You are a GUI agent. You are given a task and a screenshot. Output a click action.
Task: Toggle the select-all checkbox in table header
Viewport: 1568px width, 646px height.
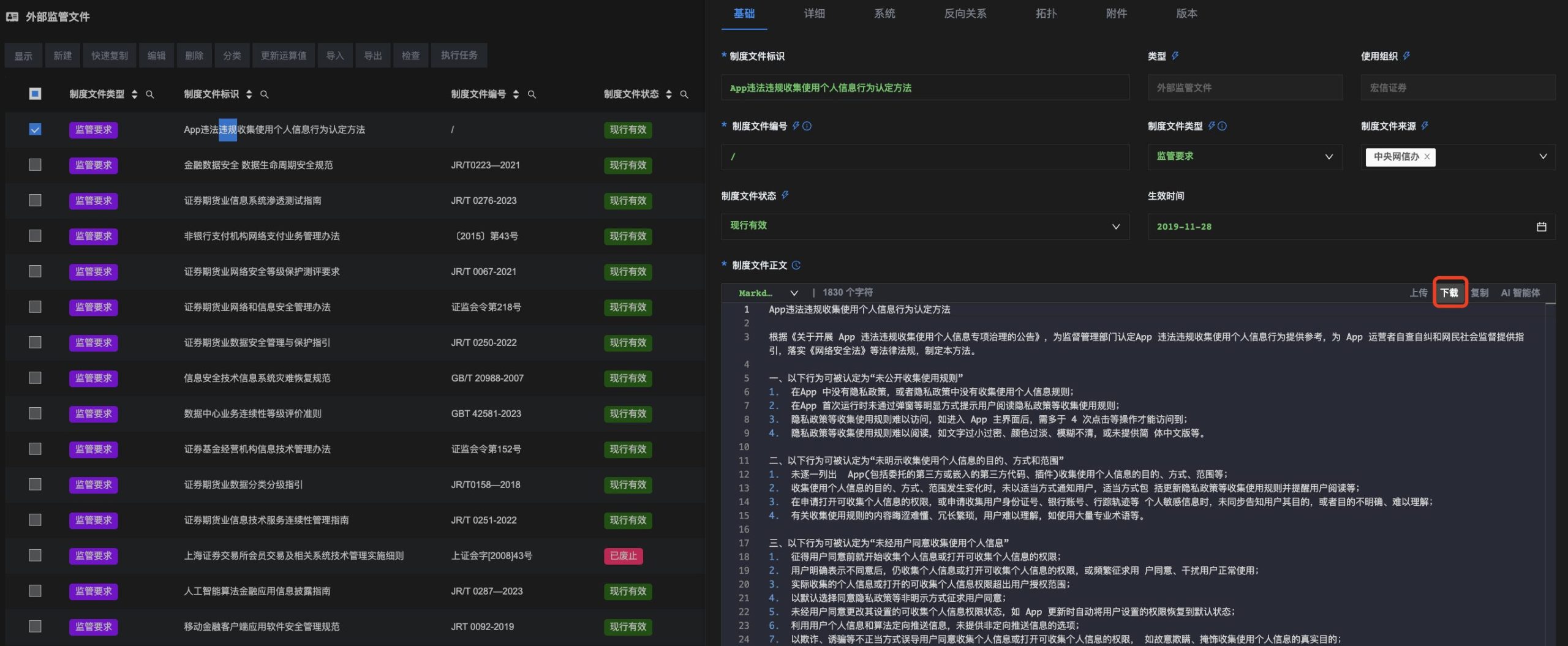click(35, 94)
